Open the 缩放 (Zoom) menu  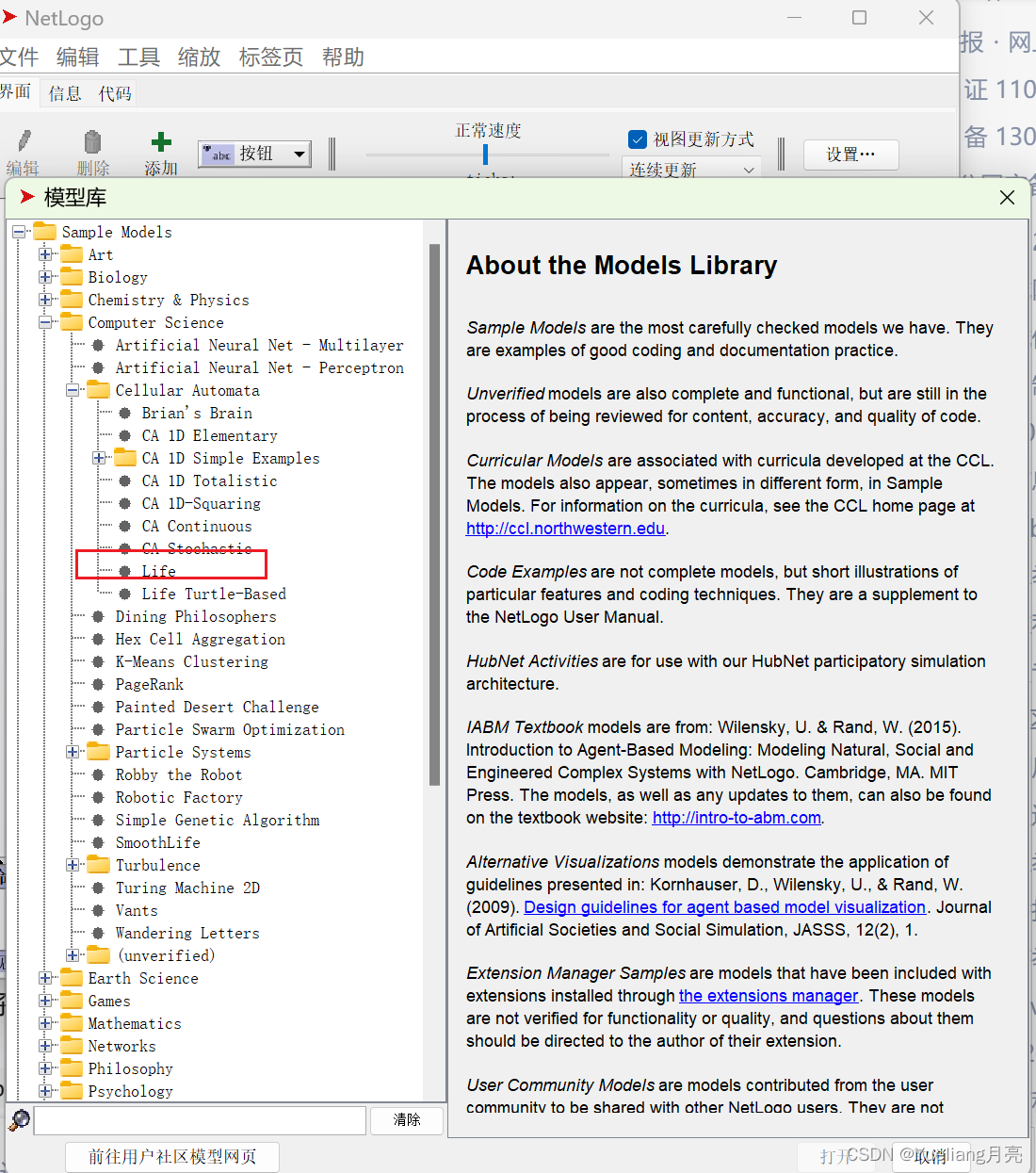click(x=199, y=57)
